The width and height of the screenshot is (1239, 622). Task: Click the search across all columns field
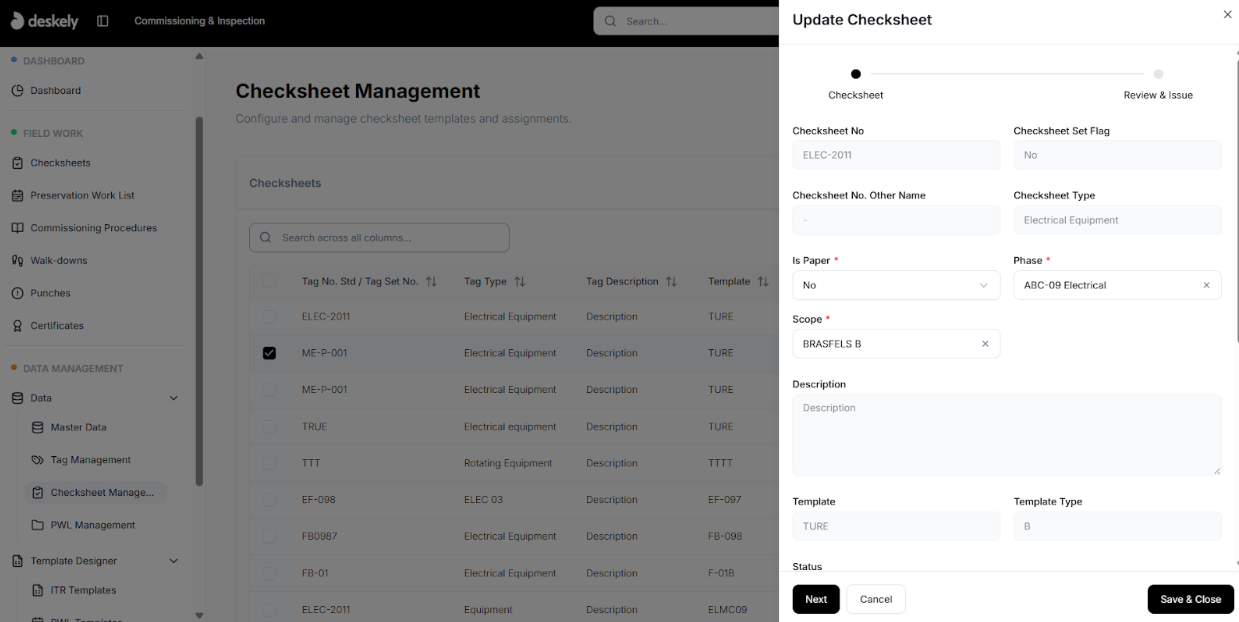pyautogui.click(x=378, y=237)
